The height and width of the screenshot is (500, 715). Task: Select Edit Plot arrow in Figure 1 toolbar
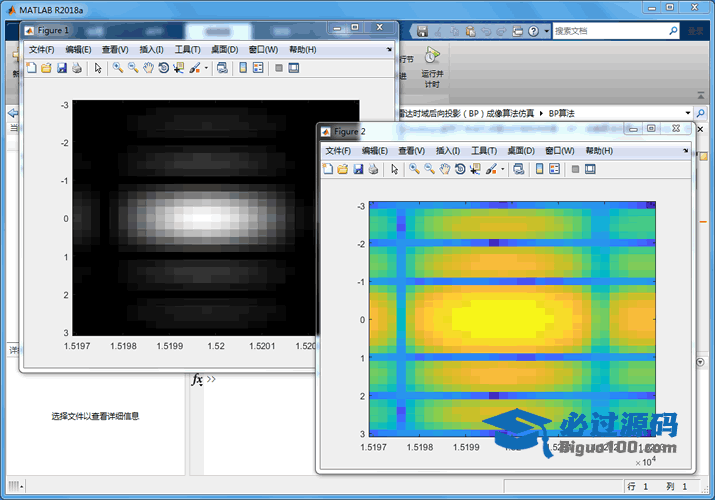98,68
